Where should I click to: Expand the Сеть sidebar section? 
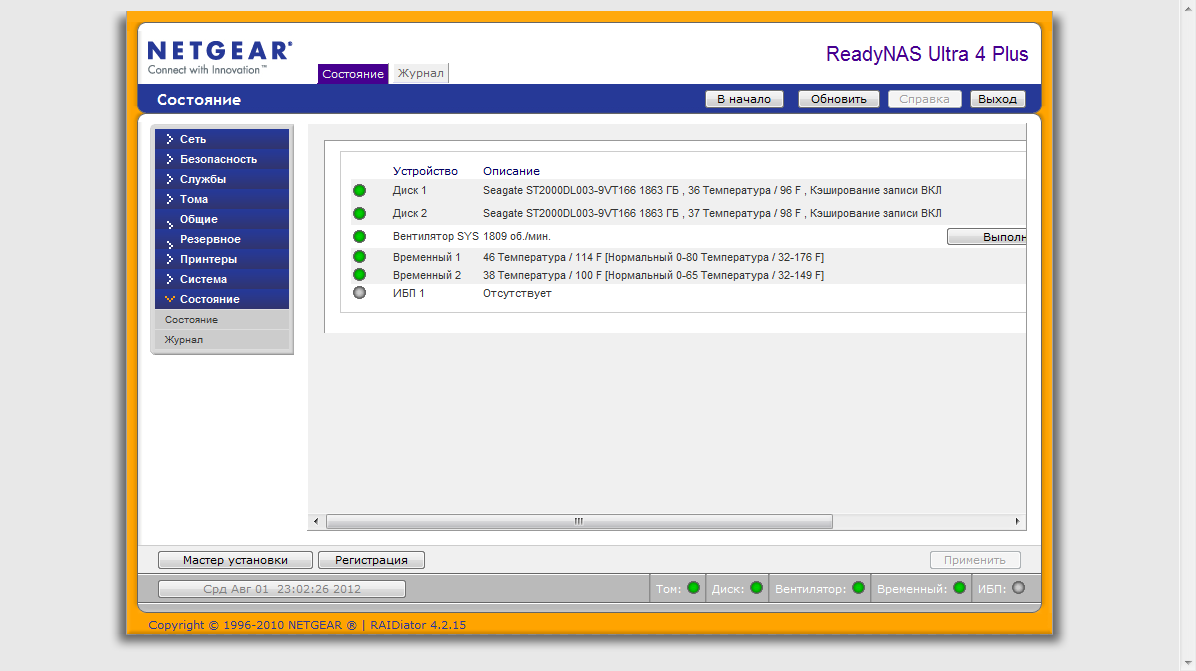click(222, 139)
